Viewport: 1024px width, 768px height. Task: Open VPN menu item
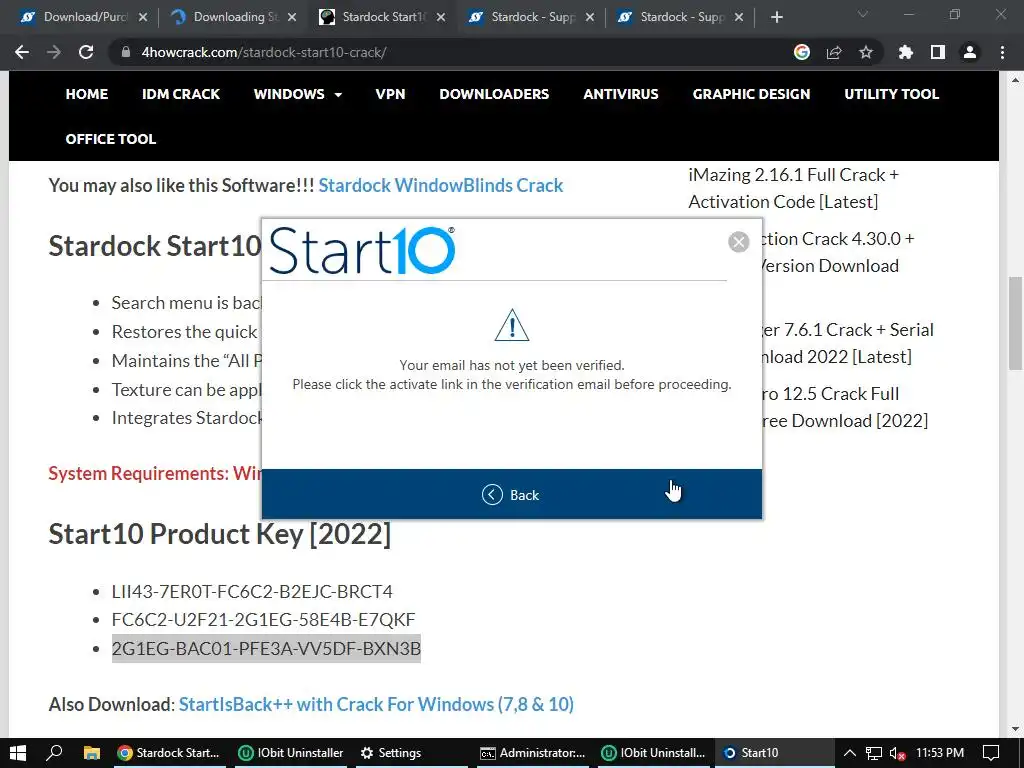(x=391, y=94)
